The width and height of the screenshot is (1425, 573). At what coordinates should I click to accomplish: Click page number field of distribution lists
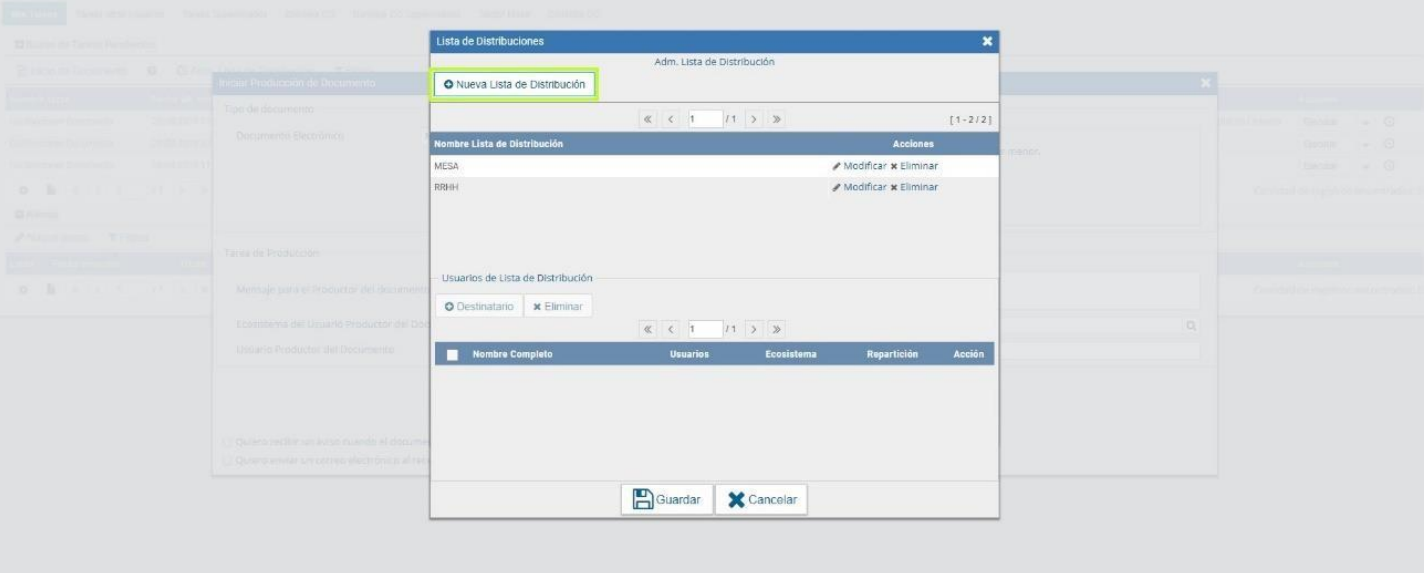(x=703, y=120)
